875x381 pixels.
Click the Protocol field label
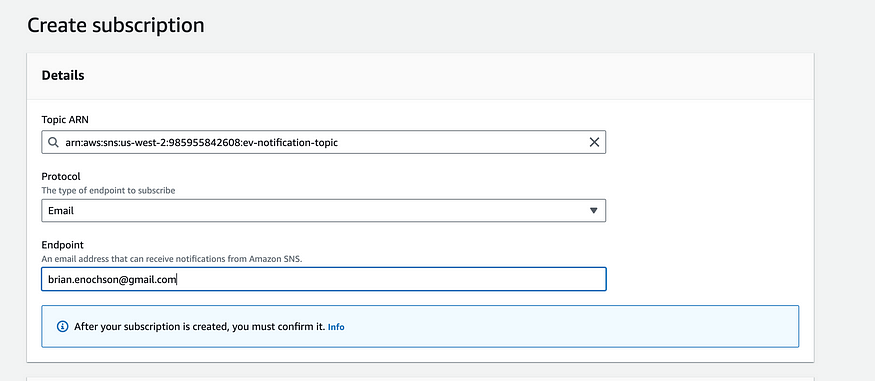tap(61, 177)
